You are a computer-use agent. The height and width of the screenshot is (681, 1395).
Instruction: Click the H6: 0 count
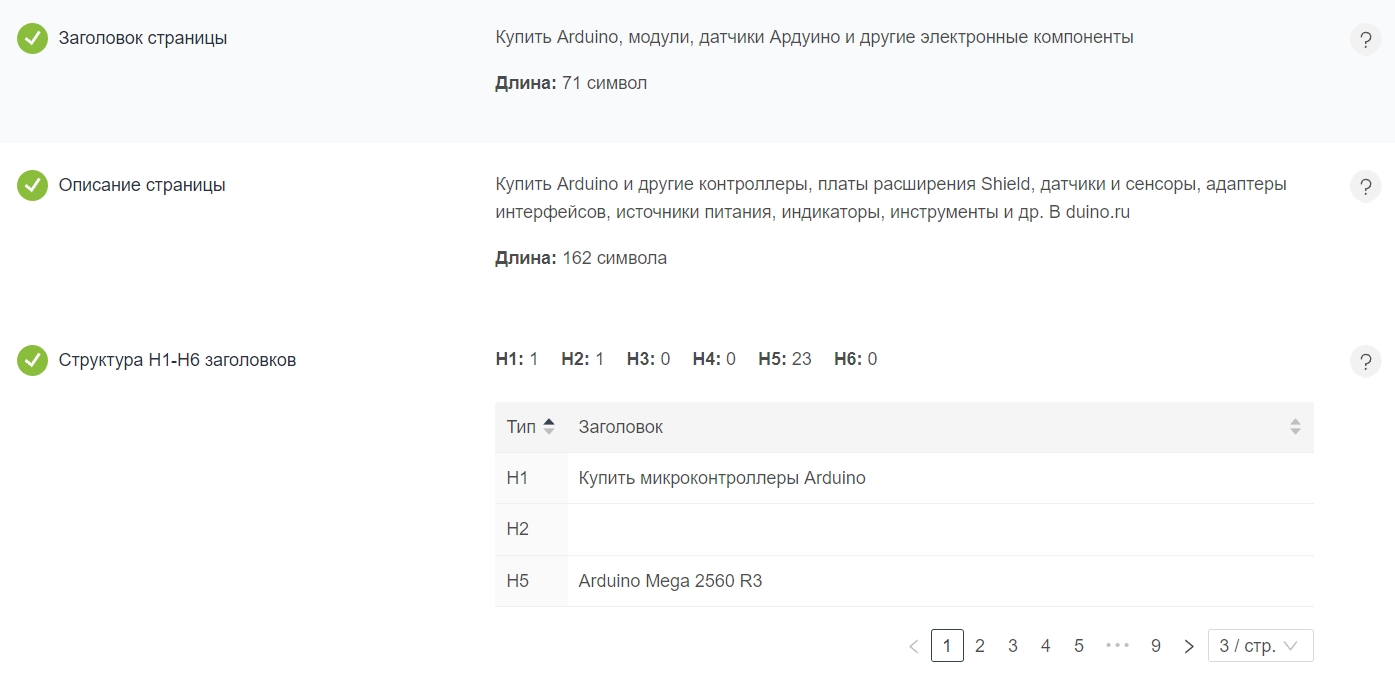point(856,359)
